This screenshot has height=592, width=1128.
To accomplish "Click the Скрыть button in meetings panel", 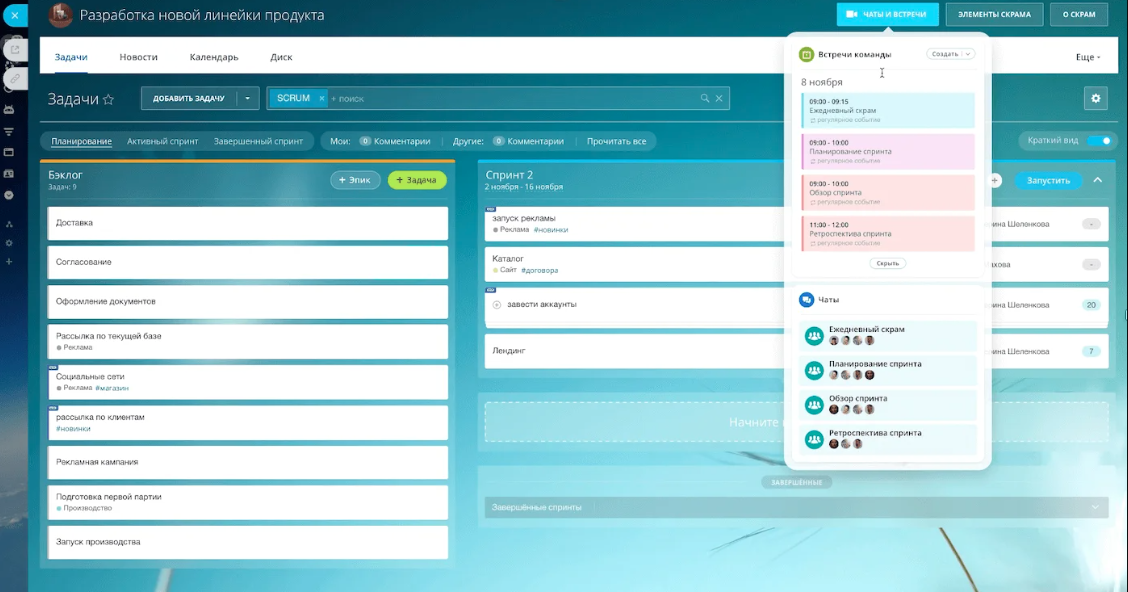I will tap(888, 263).
